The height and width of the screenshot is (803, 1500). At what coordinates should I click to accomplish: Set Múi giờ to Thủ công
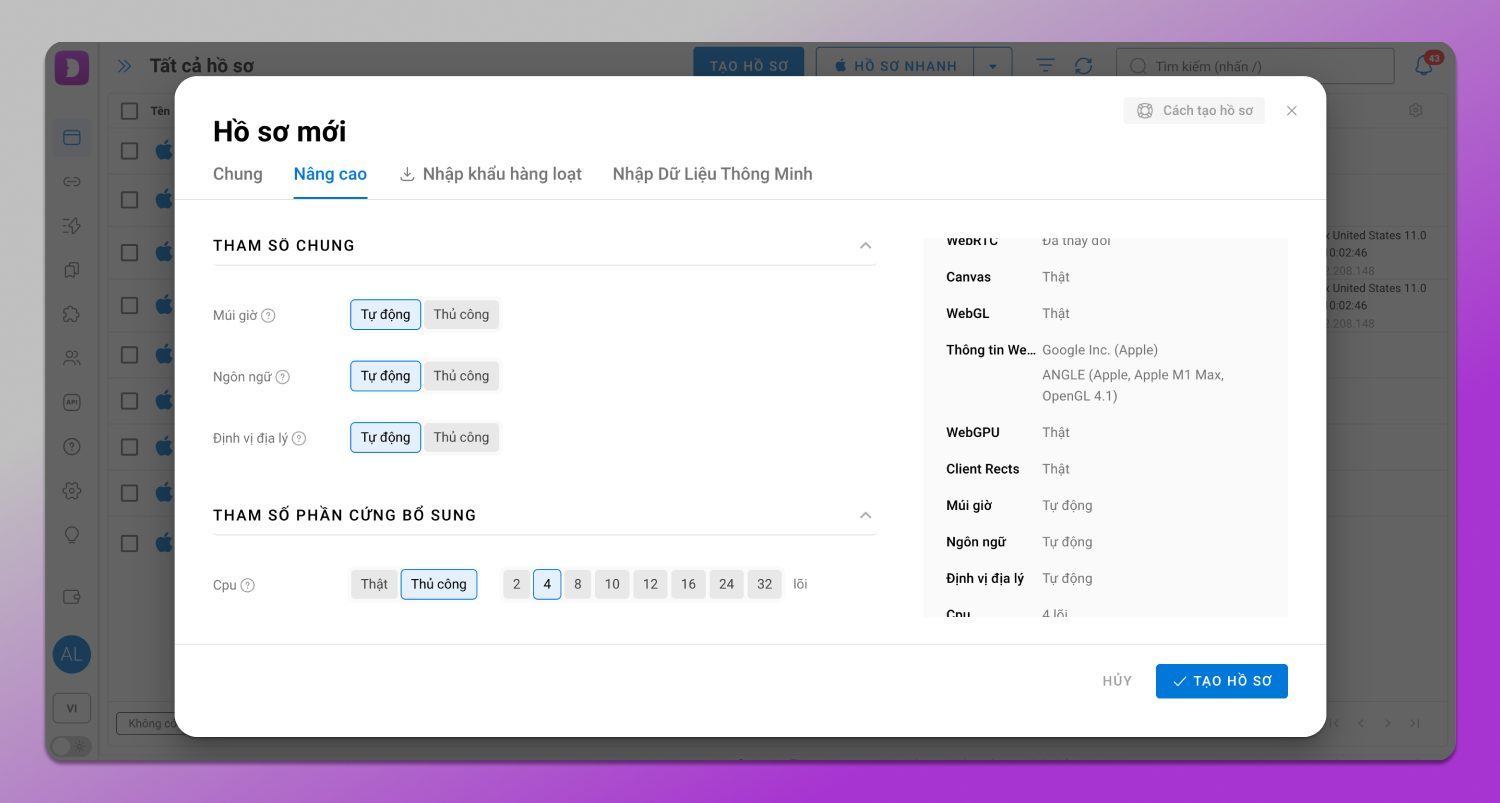461,315
